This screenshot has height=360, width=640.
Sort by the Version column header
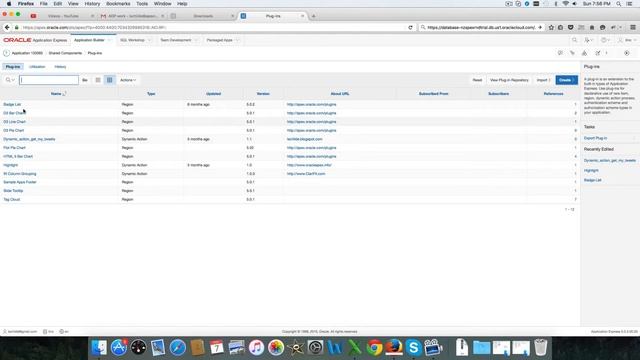(x=263, y=94)
